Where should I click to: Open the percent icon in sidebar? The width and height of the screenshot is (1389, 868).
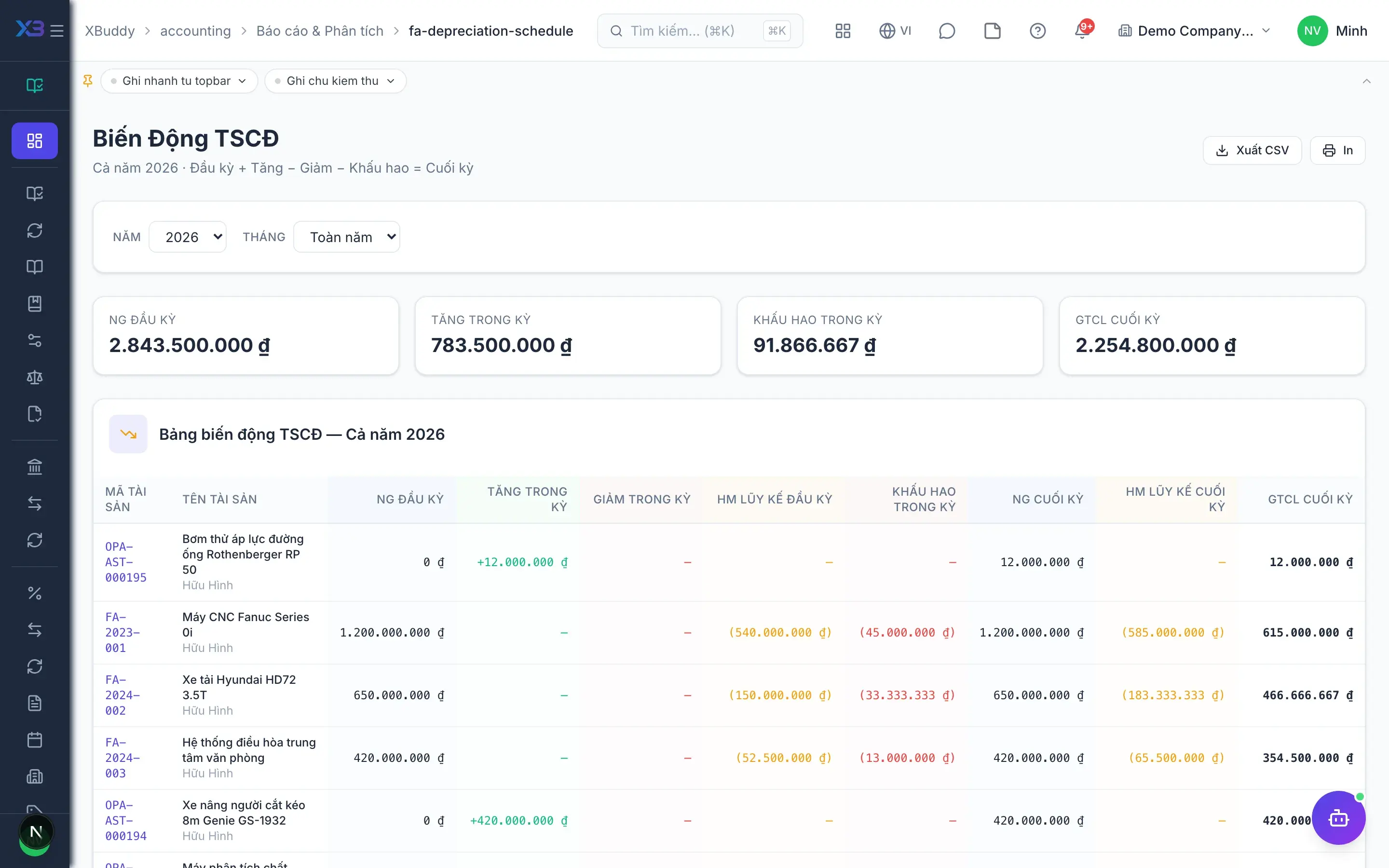point(34,593)
